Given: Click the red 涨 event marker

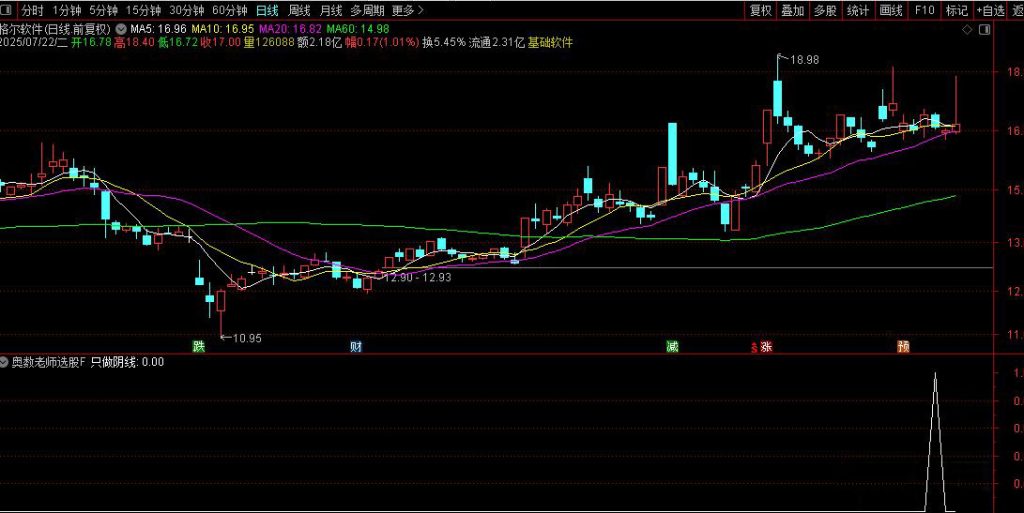Looking at the screenshot, I should [x=765, y=347].
